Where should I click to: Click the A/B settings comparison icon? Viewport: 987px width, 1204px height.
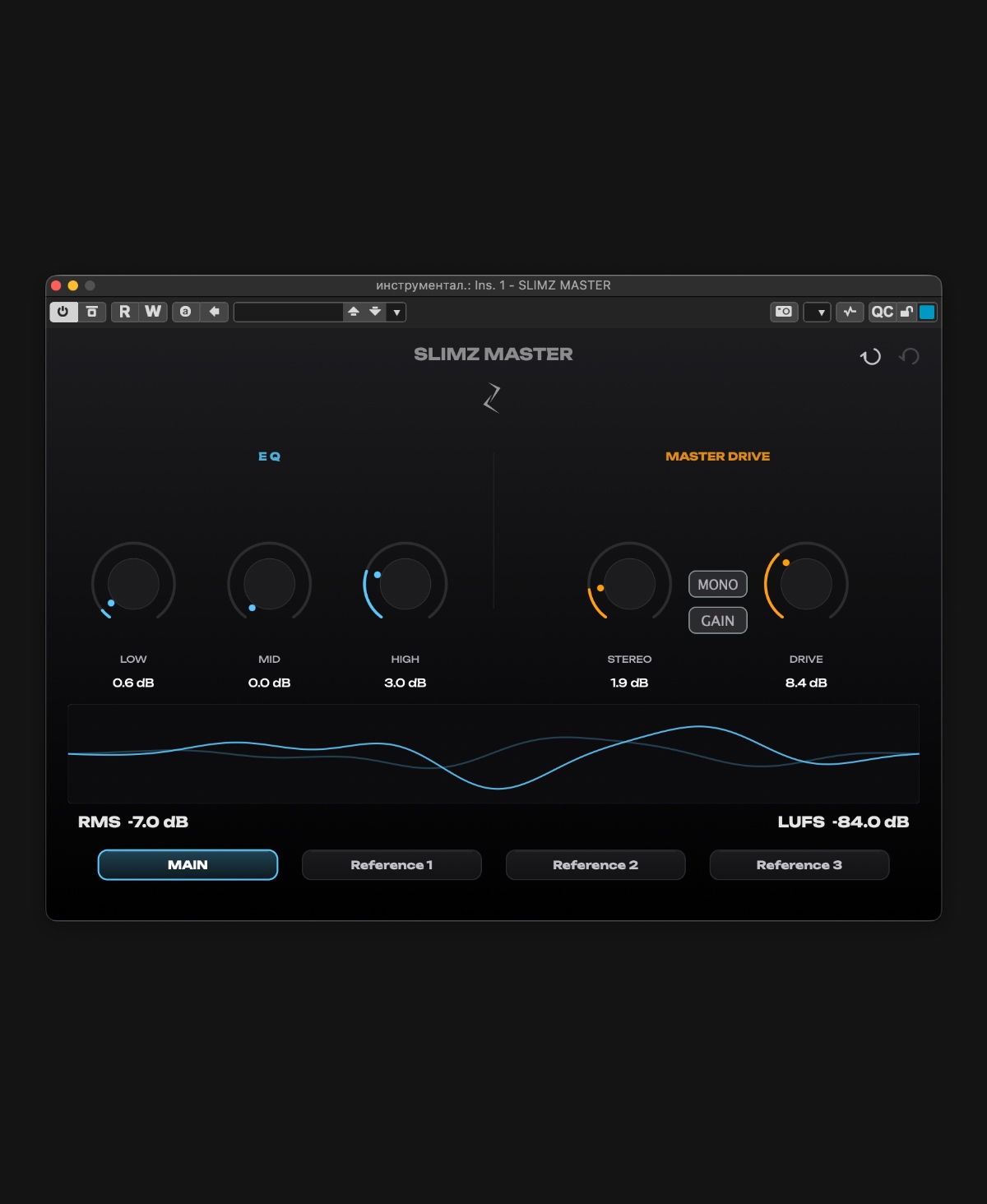click(x=186, y=312)
